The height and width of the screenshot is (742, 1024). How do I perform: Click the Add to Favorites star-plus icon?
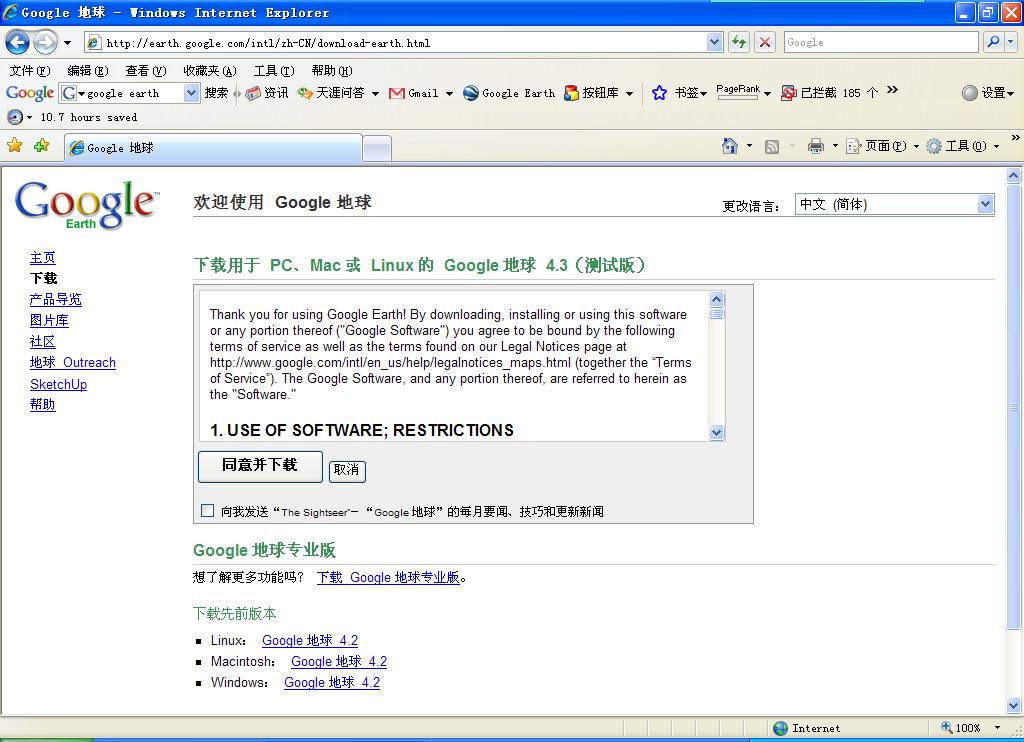[x=41, y=146]
